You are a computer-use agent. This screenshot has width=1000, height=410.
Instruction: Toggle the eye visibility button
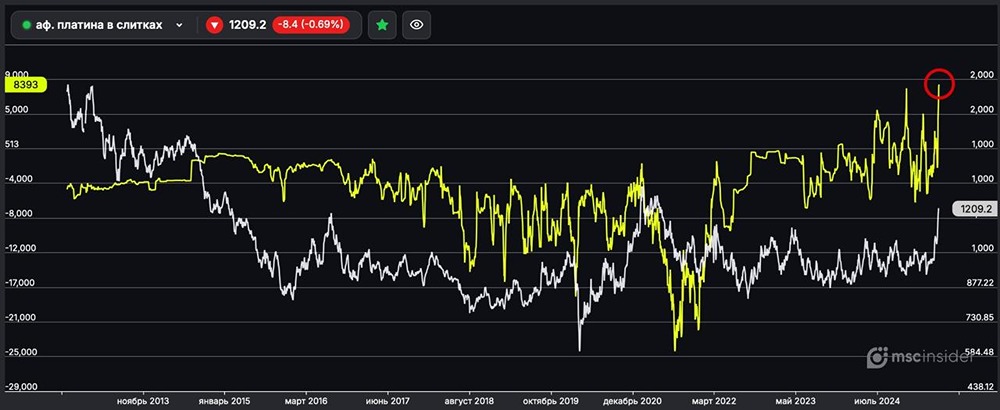pyautogui.click(x=416, y=25)
